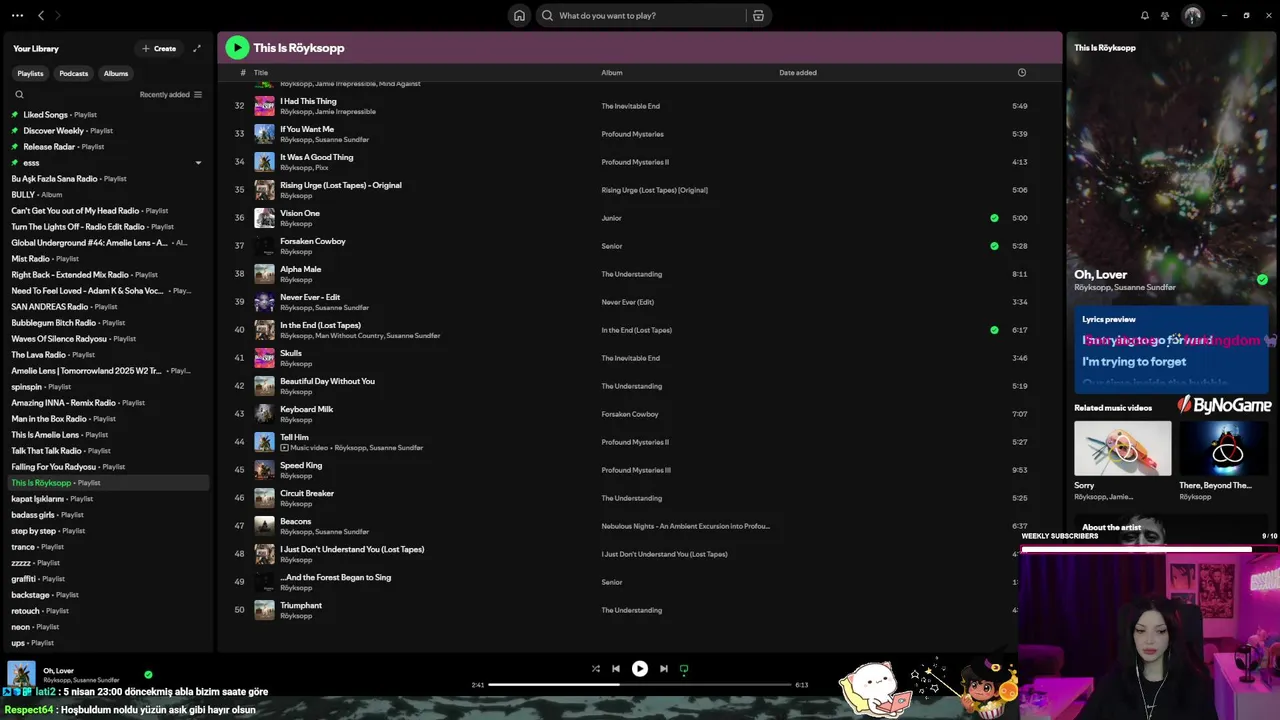Play This Is Röyksopp playlist

click(237, 47)
